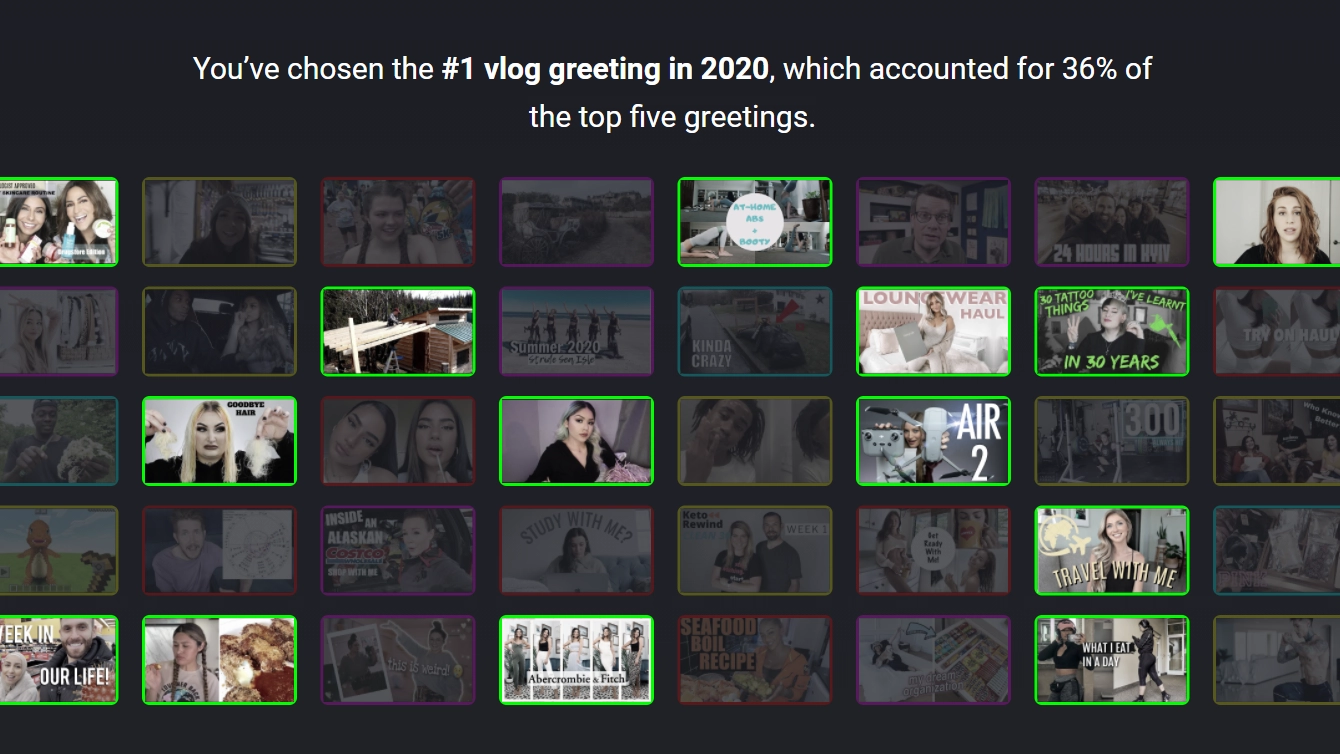Click the TRAVEL WITH ME thumbnail
1340x754 pixels.
point(1112,550)
